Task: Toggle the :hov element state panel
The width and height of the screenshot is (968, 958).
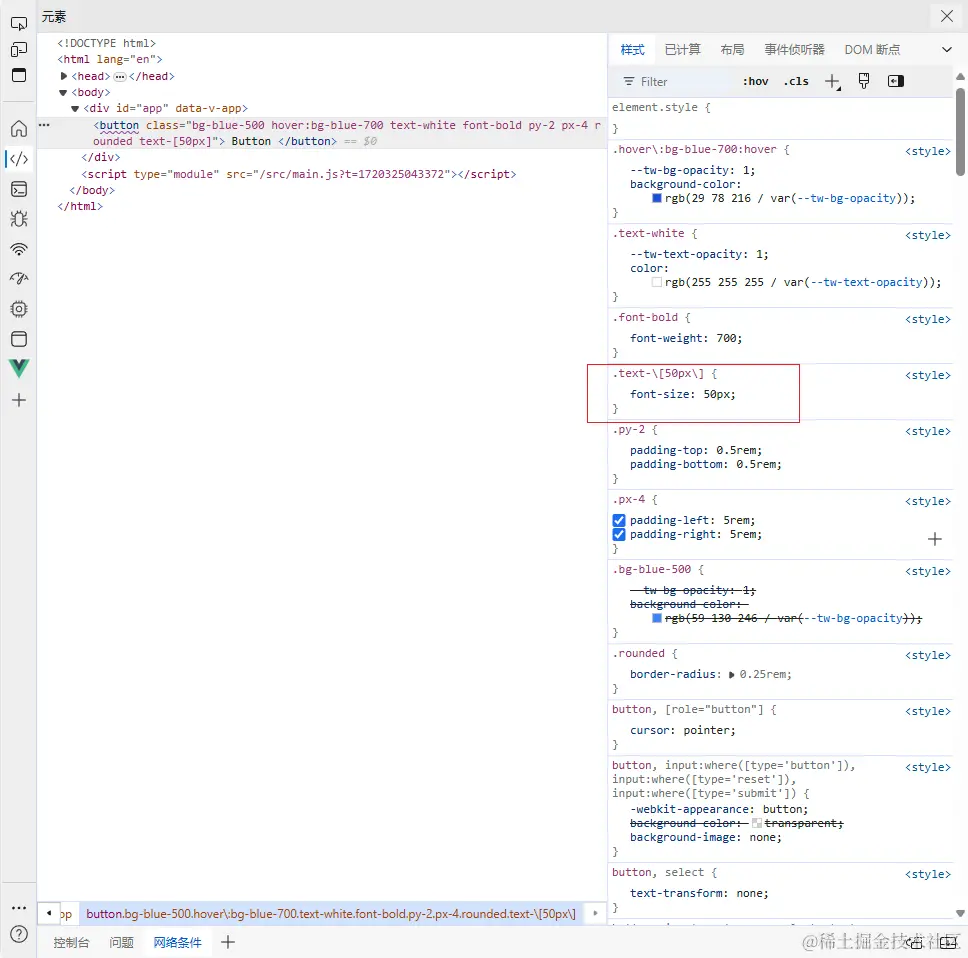Action: 756,81
